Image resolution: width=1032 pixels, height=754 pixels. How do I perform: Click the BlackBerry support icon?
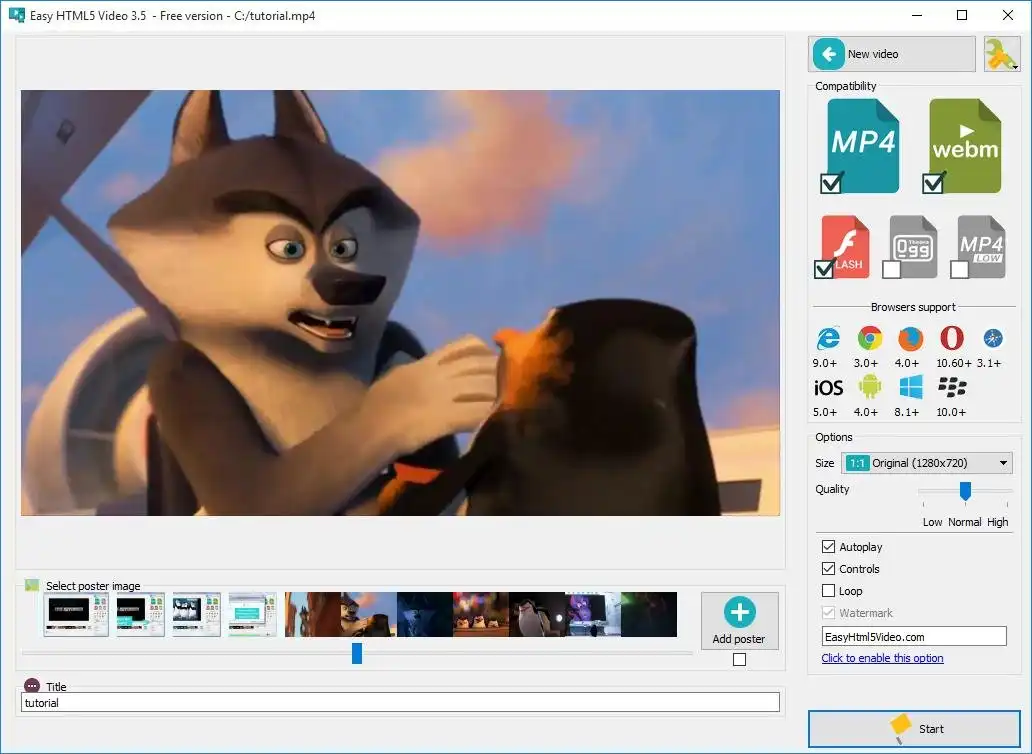[x=952, y=388]
